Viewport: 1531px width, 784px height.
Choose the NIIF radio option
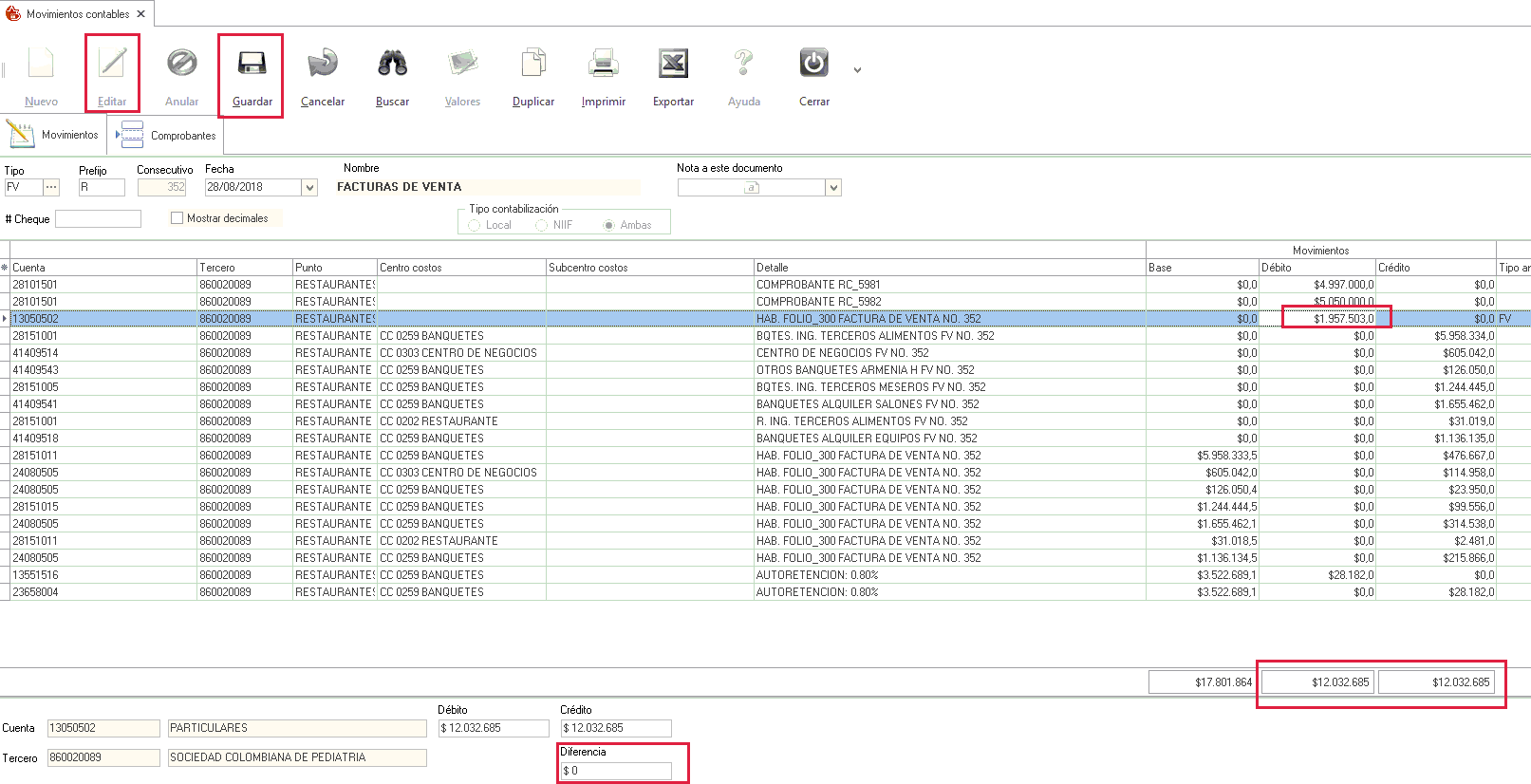click(542, 226)
